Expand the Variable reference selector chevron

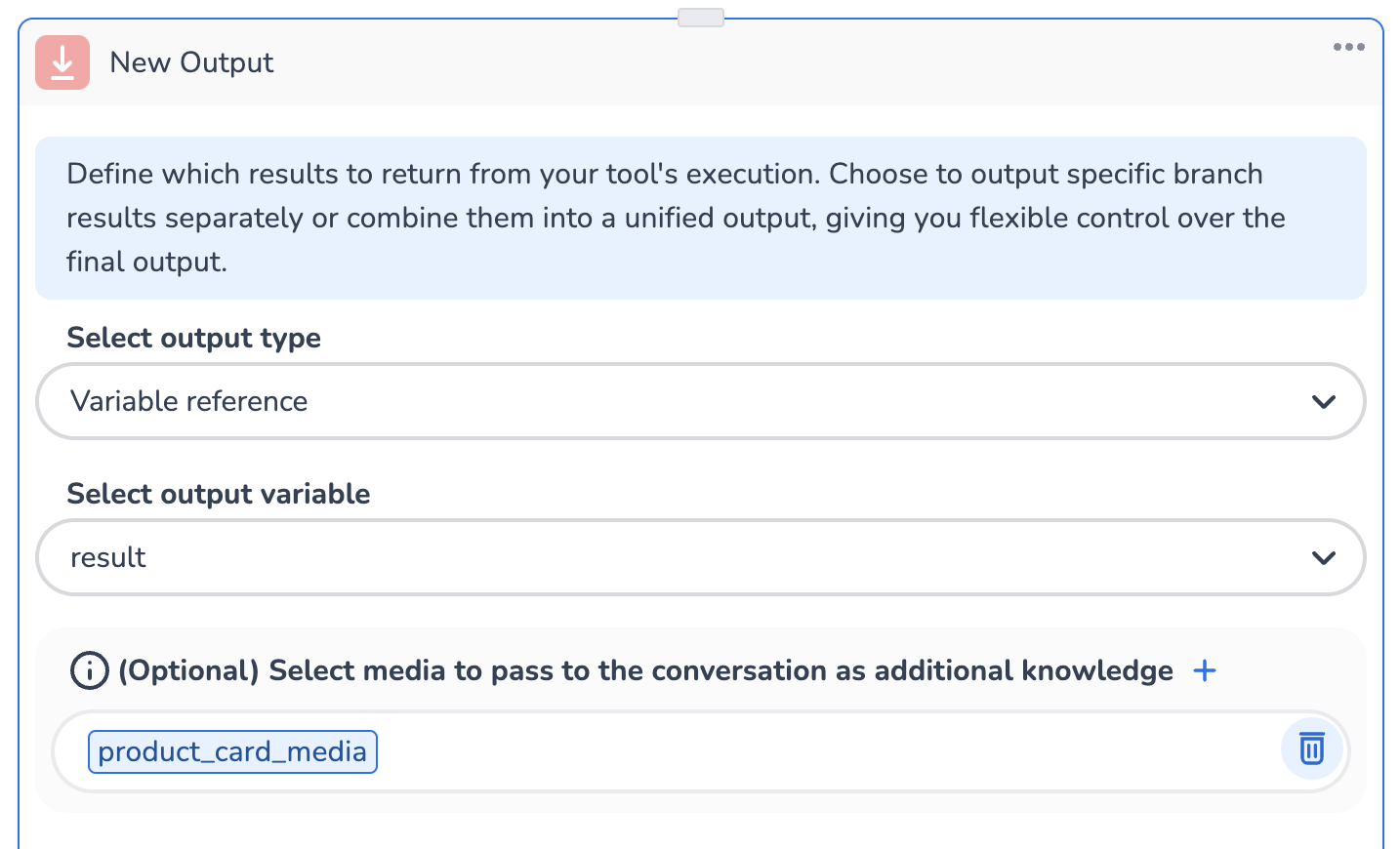(1324, 401)
